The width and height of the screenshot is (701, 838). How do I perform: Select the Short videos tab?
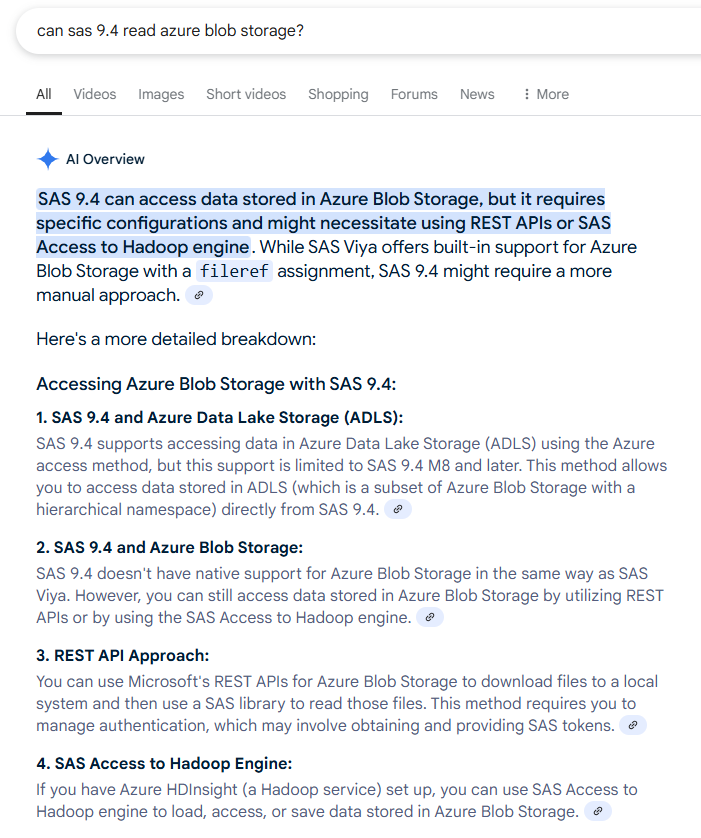point(246,93)
